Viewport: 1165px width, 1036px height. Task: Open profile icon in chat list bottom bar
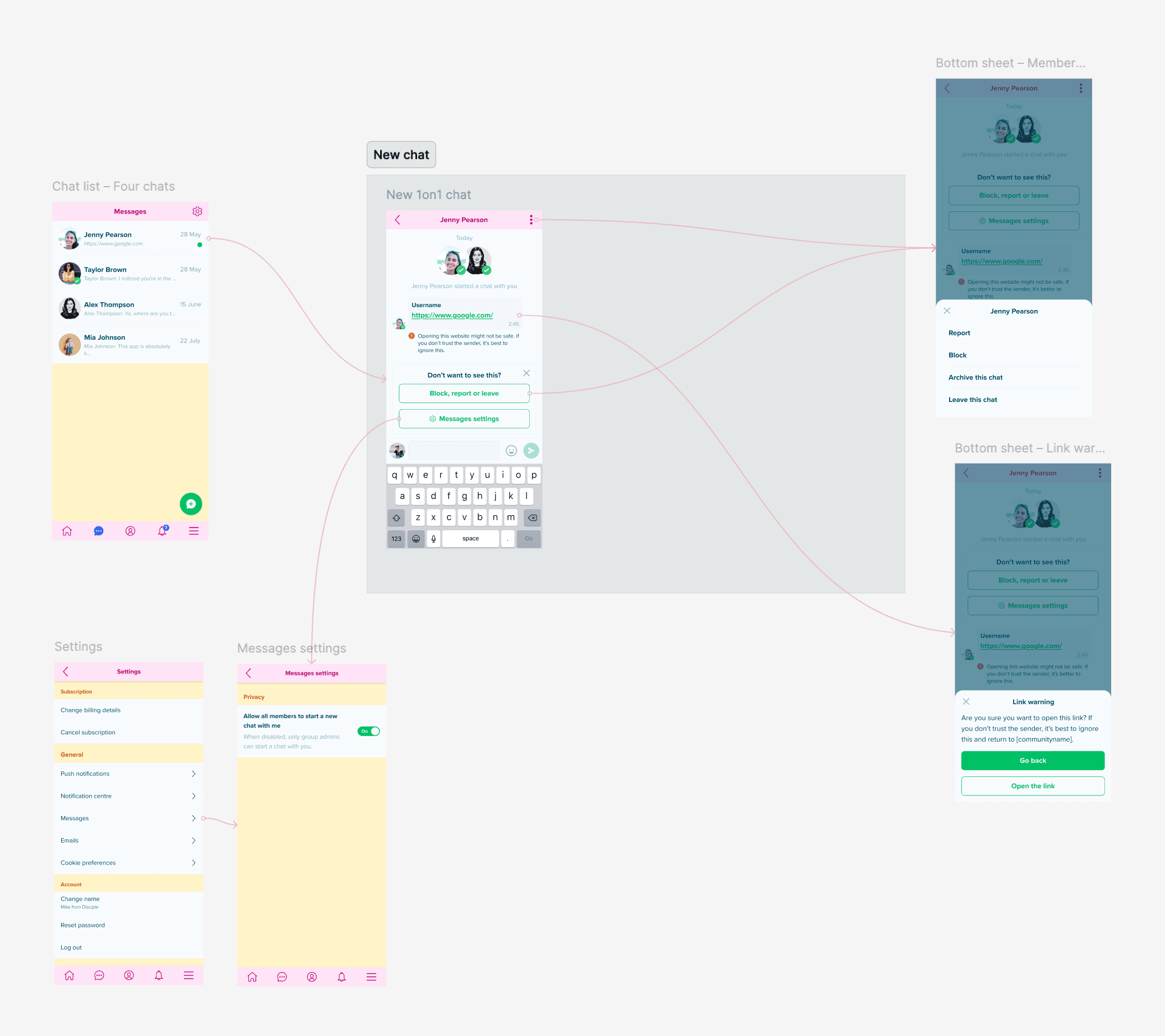131,531
